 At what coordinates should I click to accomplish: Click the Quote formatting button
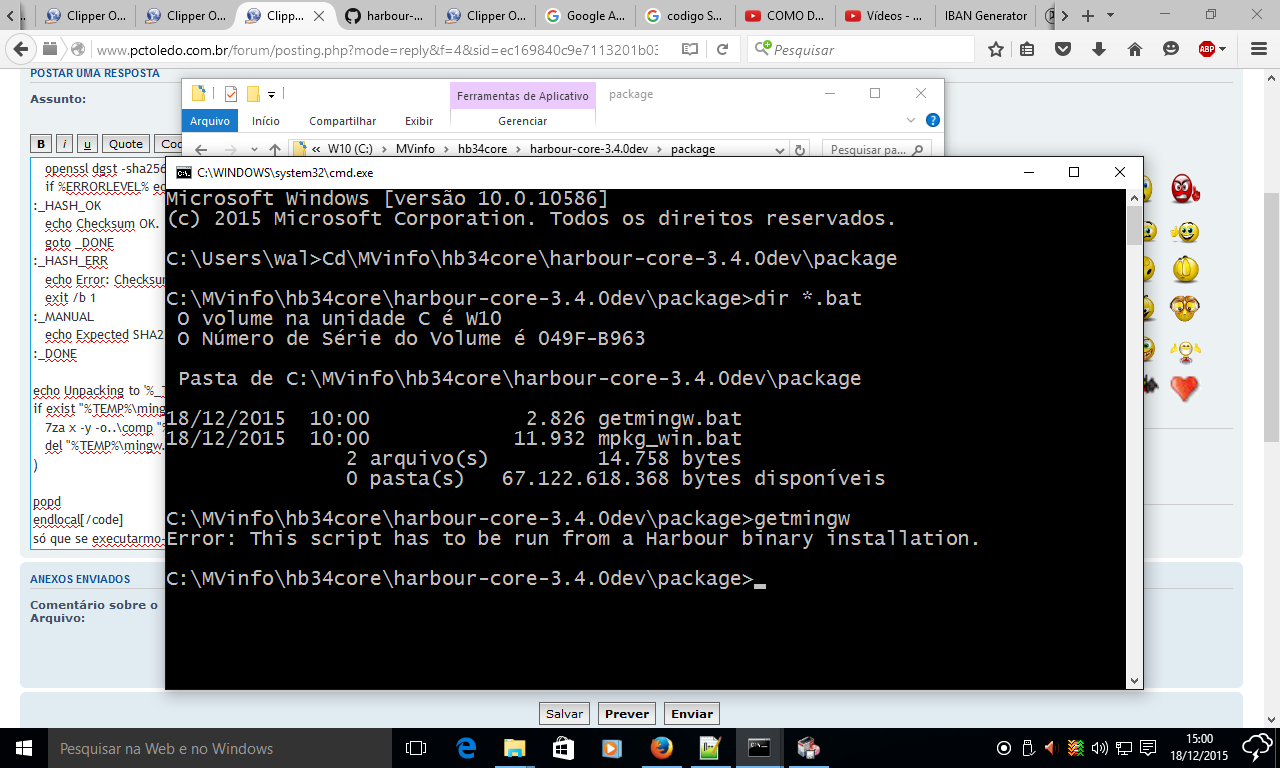point(126,144)
